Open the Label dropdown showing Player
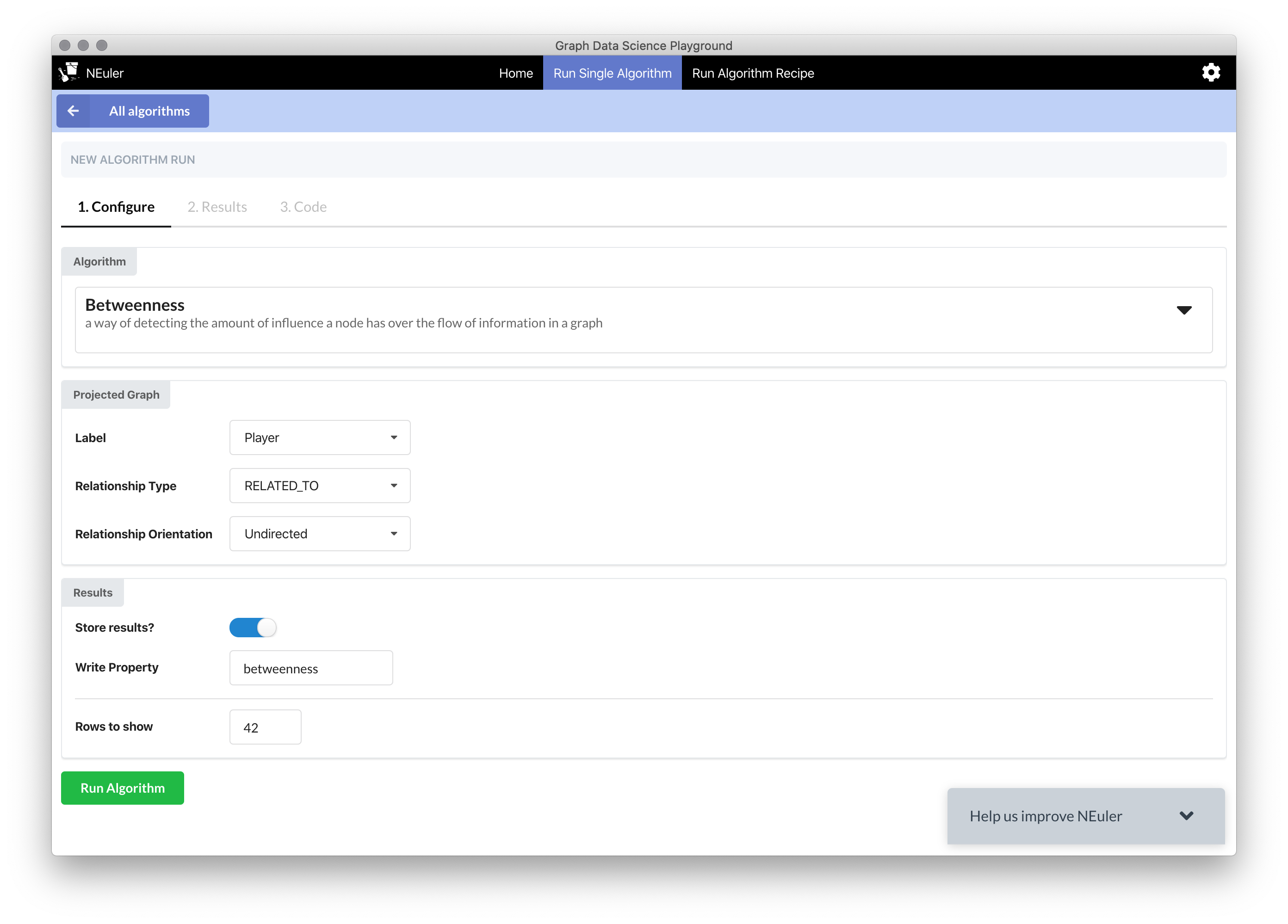 (x=320, y=437)
